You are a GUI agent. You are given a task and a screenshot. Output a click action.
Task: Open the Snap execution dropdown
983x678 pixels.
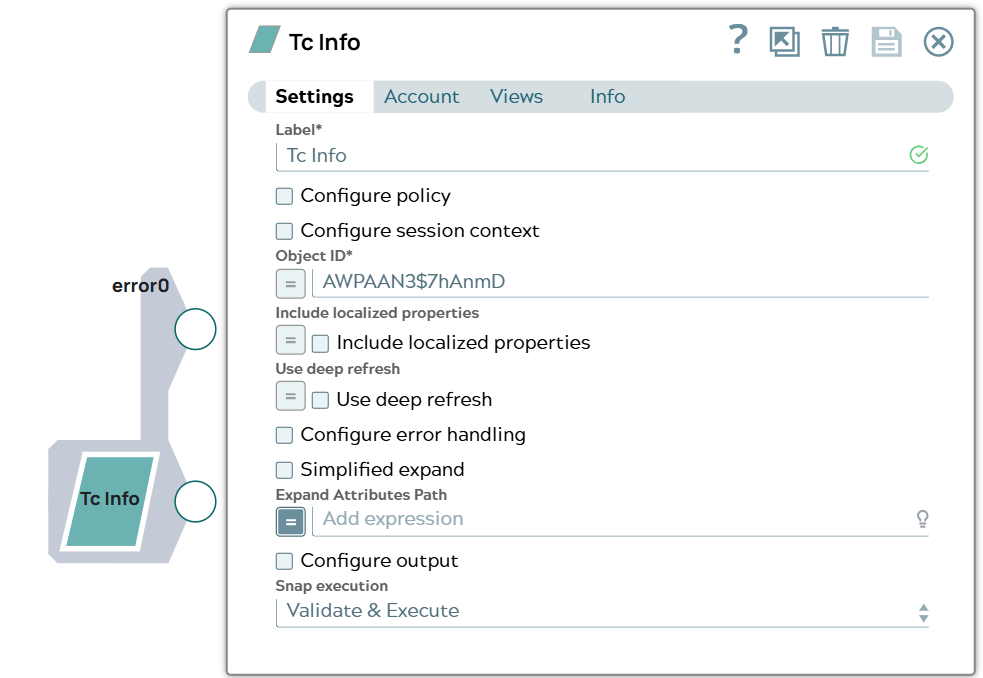(602, 612)
